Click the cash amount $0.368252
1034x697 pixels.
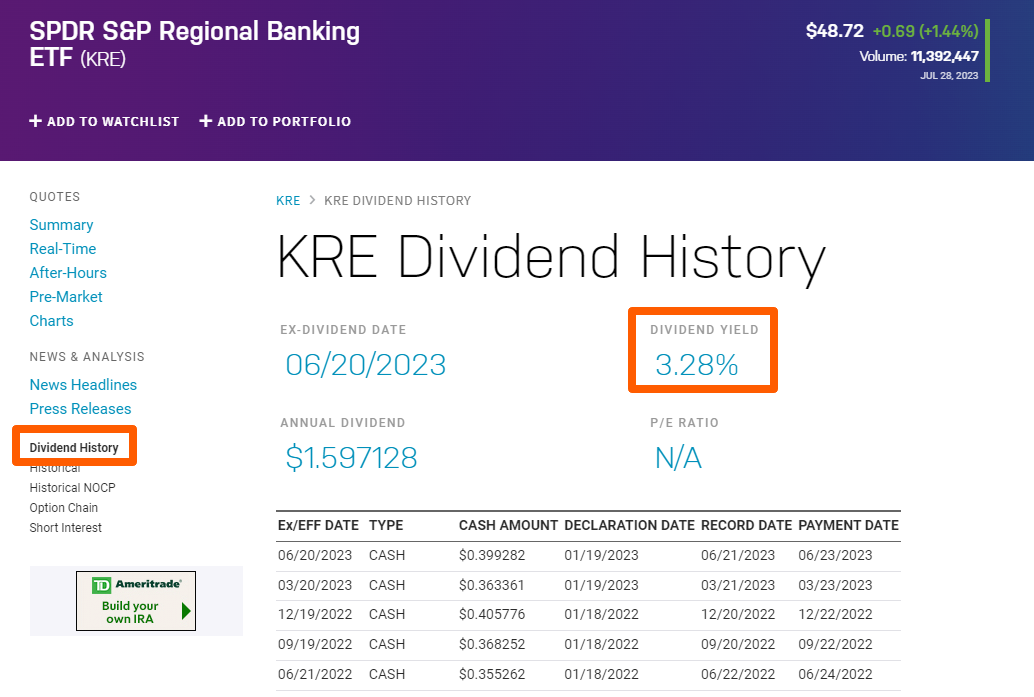pyautogui.click(x=492, y=644)
